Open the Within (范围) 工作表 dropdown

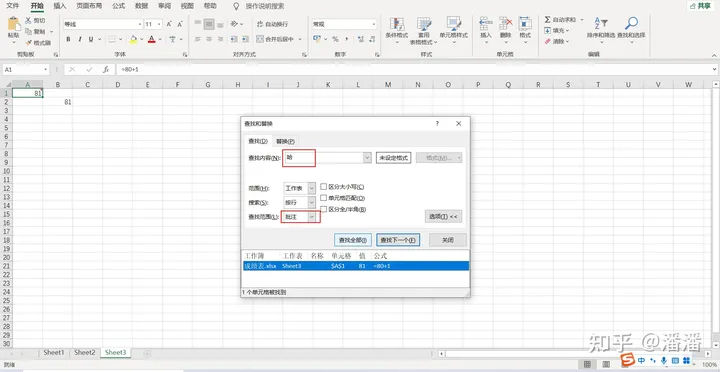[x=311, y=188]
